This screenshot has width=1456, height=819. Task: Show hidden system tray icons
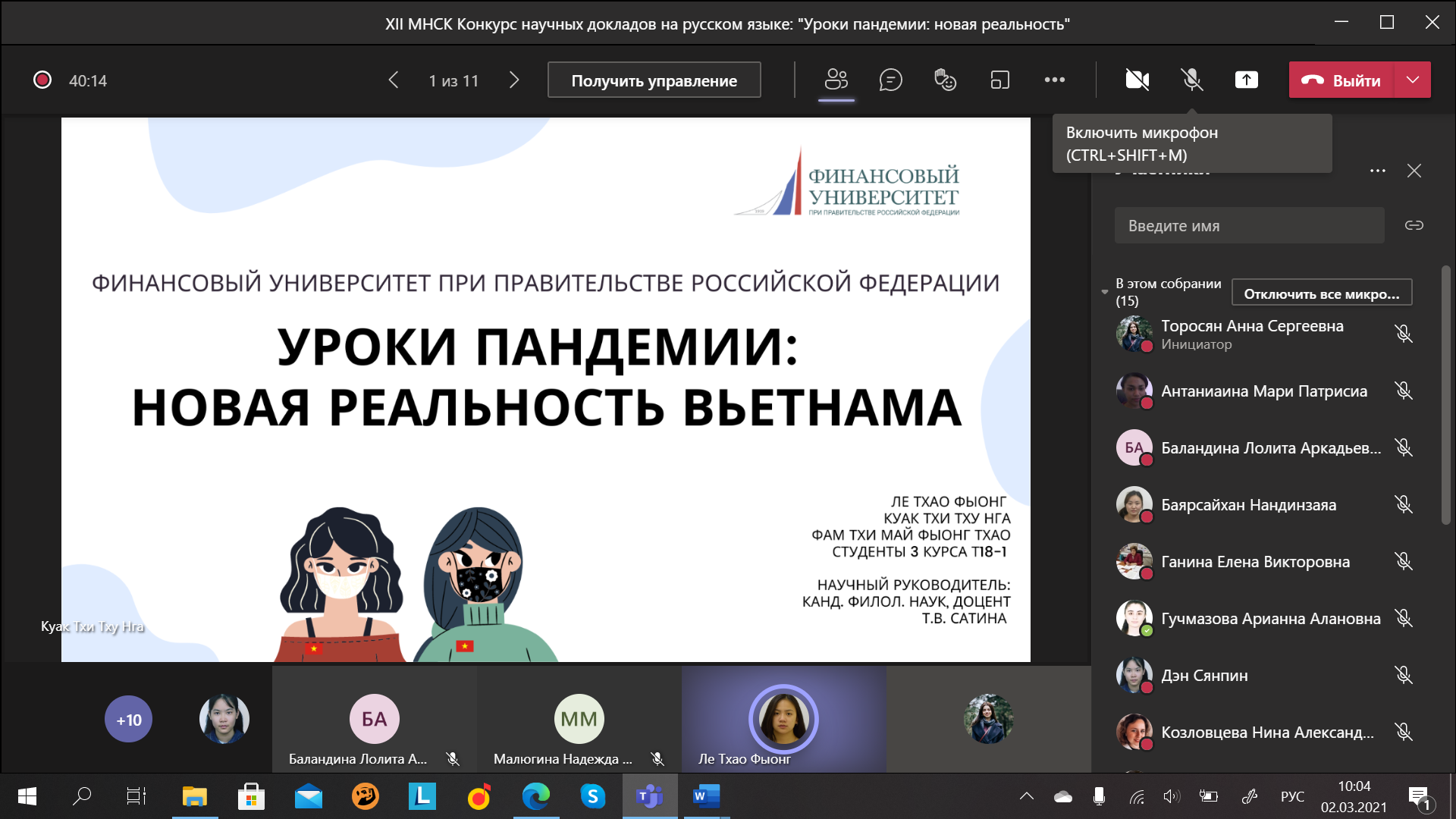coord(1027,796)
